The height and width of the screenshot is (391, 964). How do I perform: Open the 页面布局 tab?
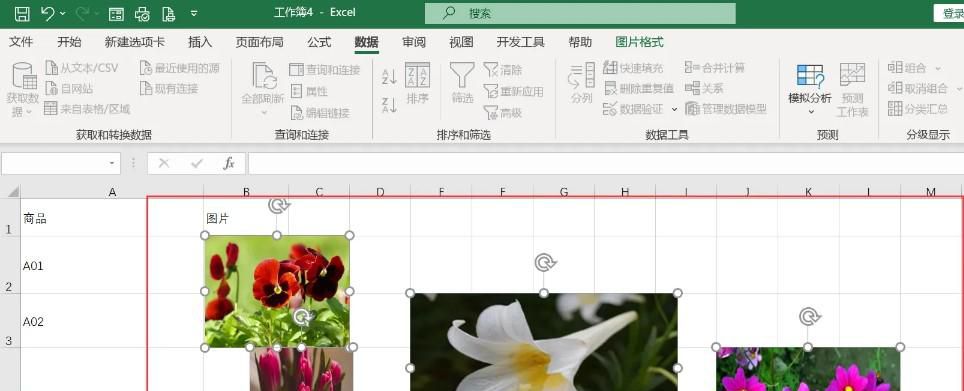click(259, 42)
